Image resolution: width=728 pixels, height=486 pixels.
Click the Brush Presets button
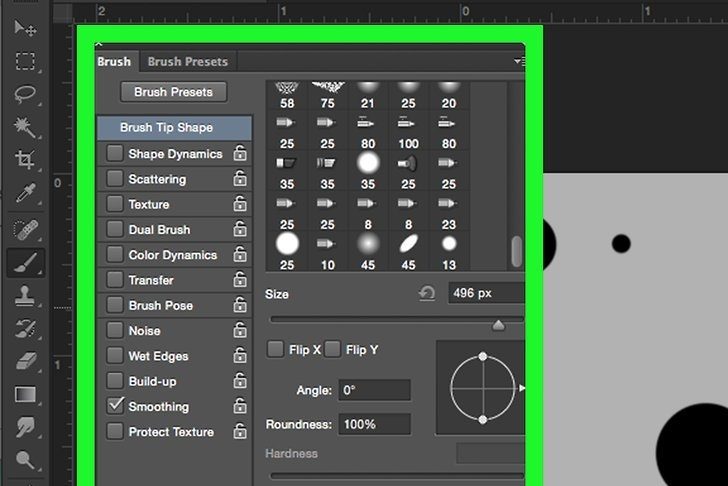[x=174, y=92]
